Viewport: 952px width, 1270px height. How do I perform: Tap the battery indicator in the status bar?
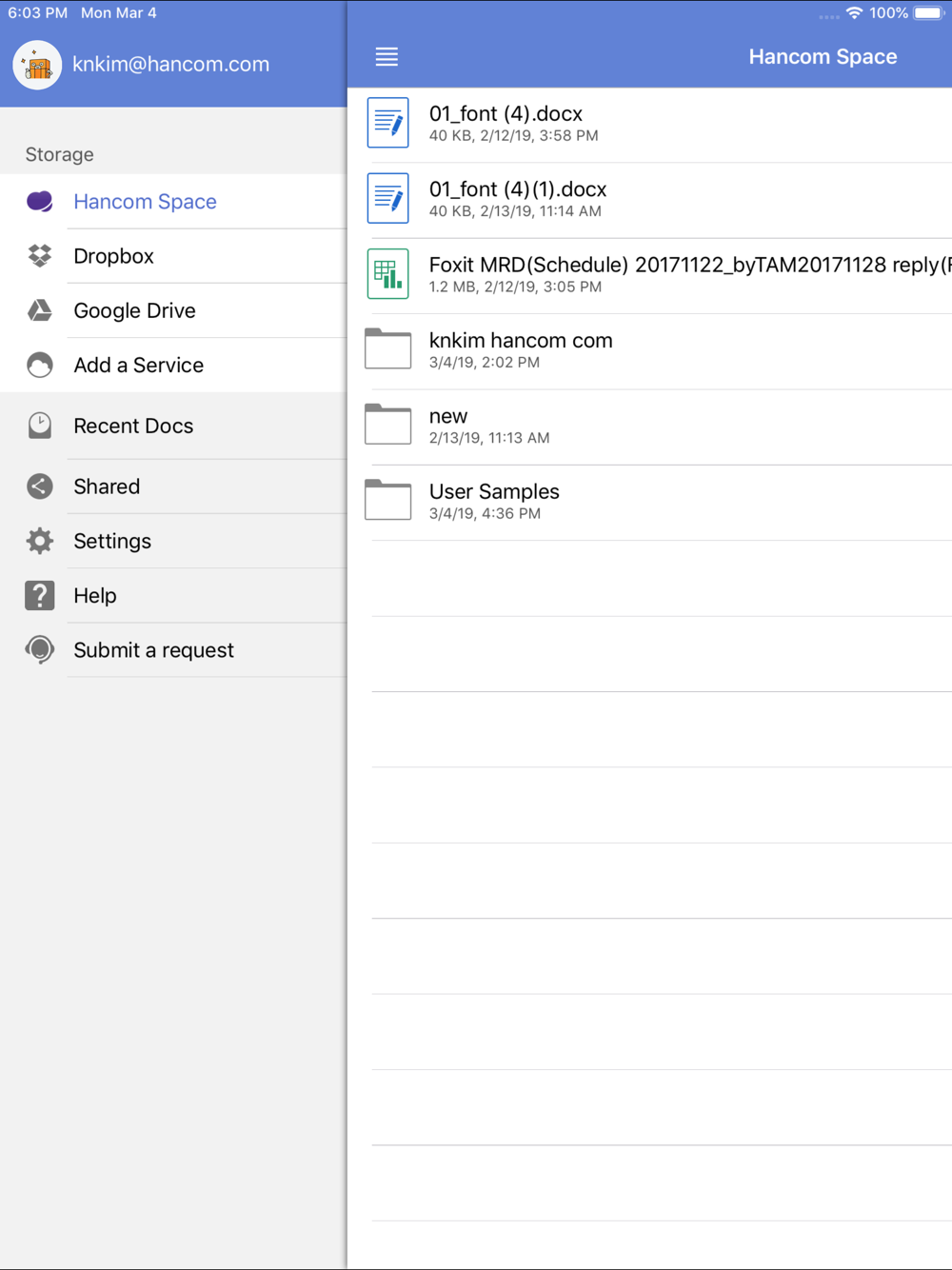coord(929,13)
